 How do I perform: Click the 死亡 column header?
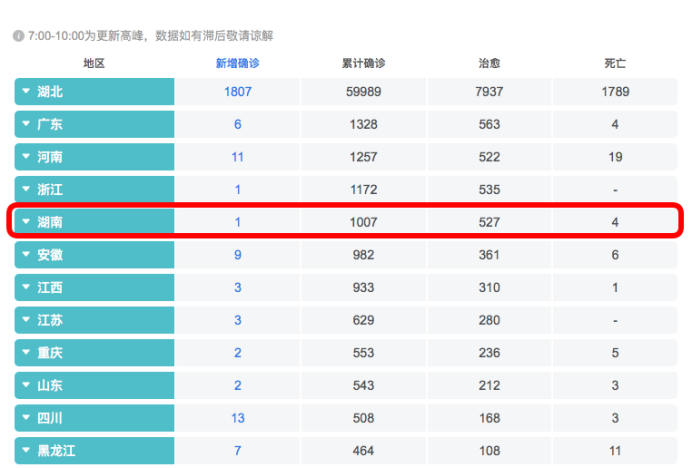coord(615,64)
